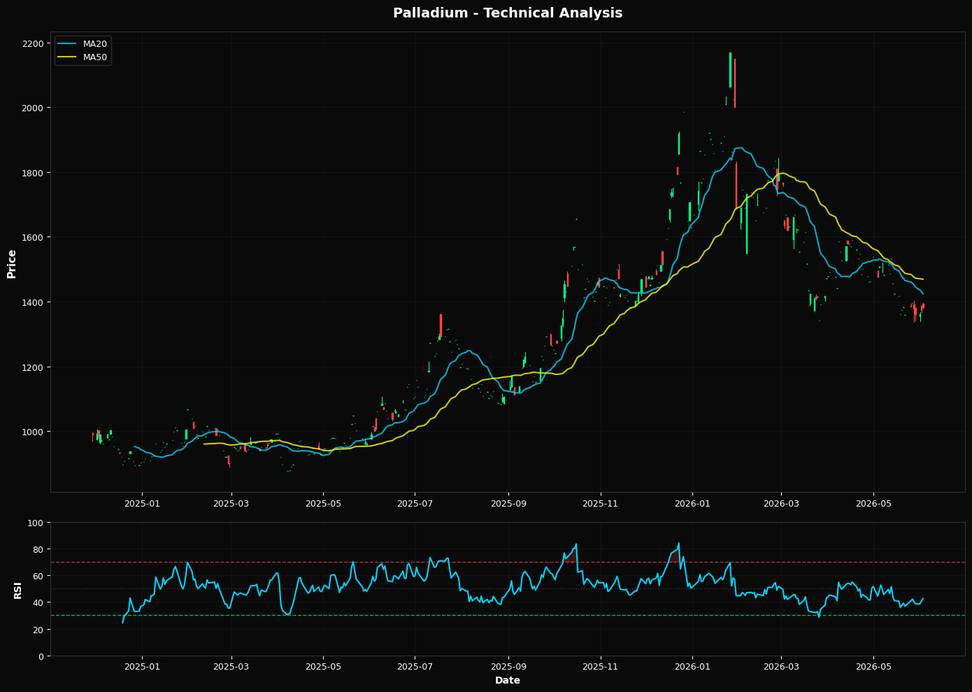972x692 pixels.
Task: Click the RSI 80 tick label
Action: 38,550
